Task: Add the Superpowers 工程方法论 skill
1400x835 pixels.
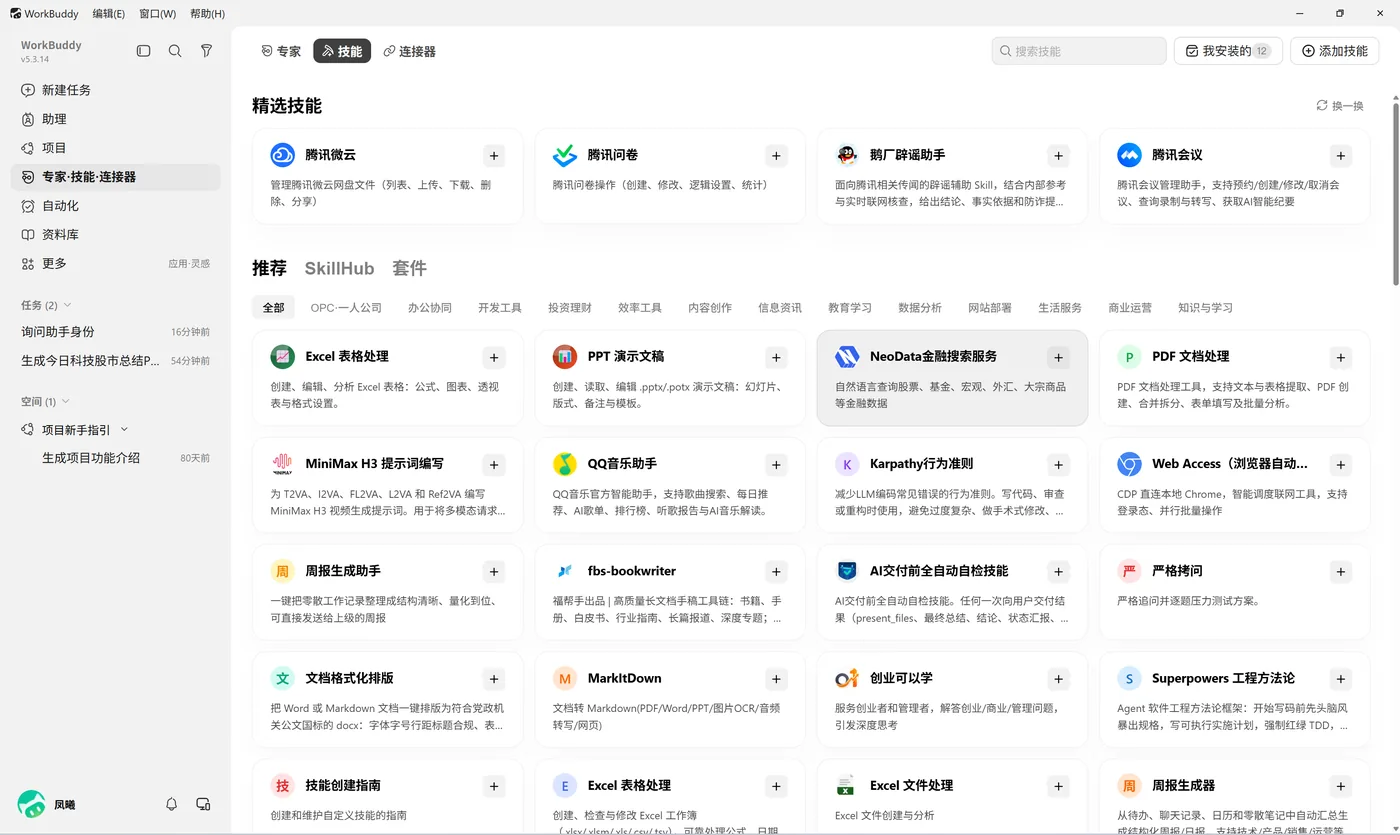Action: pos(1341,678)
